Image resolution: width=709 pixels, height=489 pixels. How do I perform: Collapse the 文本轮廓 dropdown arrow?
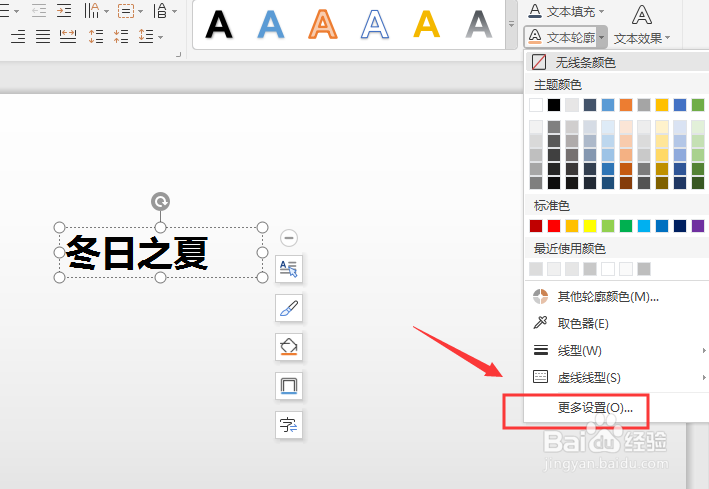pyautogui.click(x=602, y=38)
